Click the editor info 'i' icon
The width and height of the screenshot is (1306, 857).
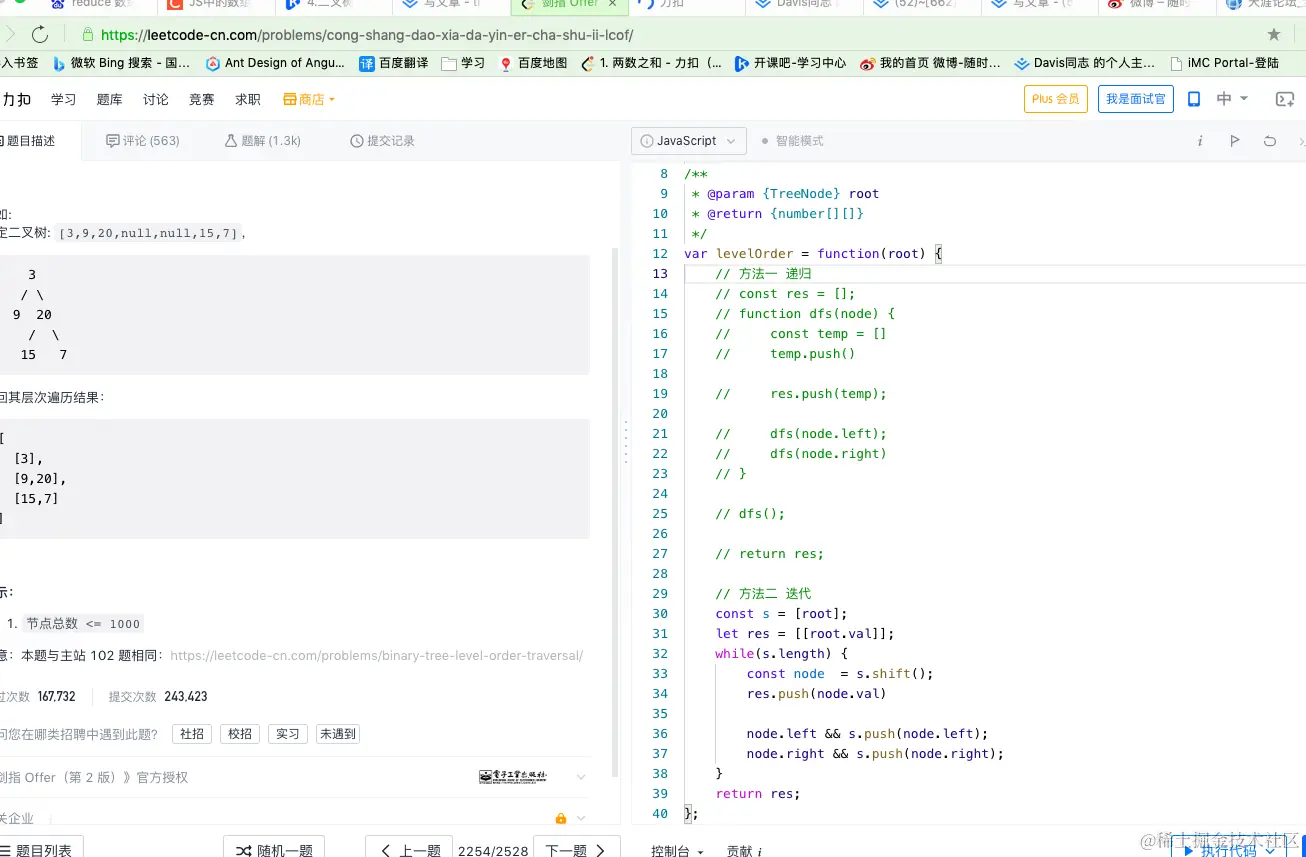[1200, 141]
